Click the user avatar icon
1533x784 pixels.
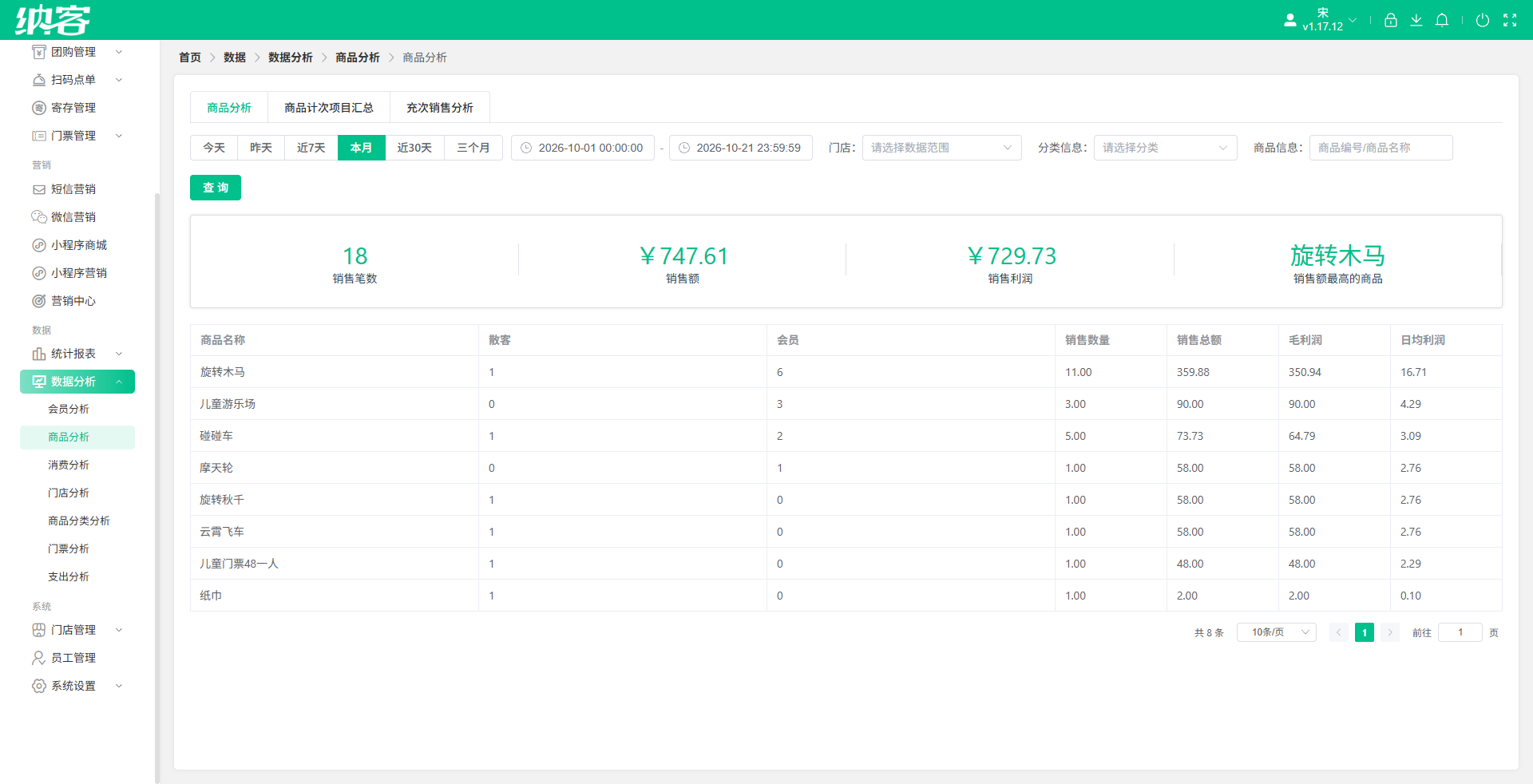point(1290,20)
